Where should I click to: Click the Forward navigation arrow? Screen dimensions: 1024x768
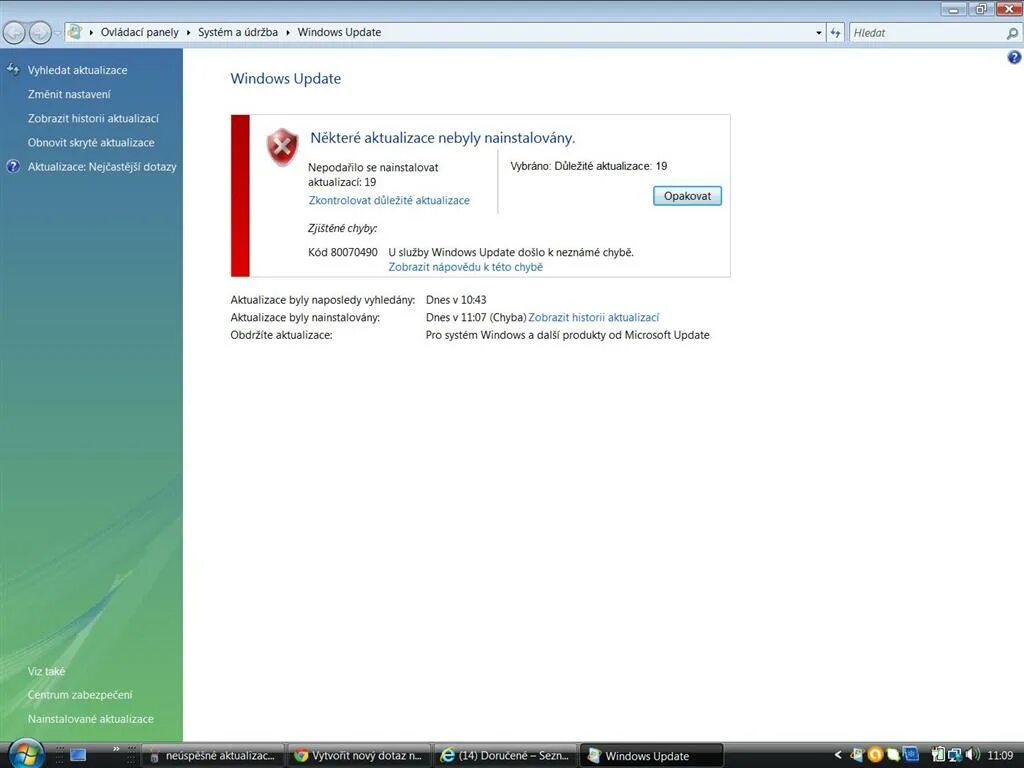[40, 32]
